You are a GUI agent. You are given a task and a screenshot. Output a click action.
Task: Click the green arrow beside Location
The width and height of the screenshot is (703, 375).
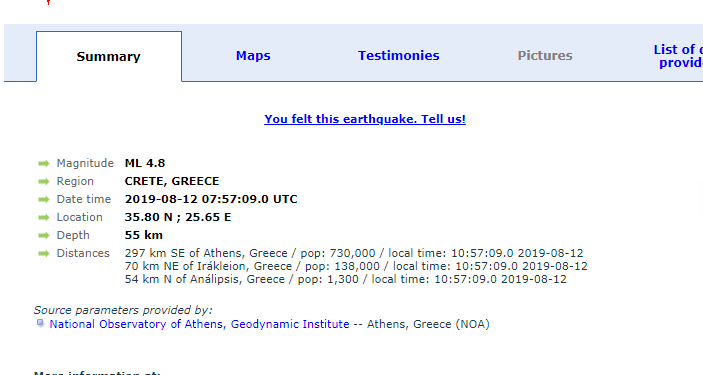[x=43, y=218]
